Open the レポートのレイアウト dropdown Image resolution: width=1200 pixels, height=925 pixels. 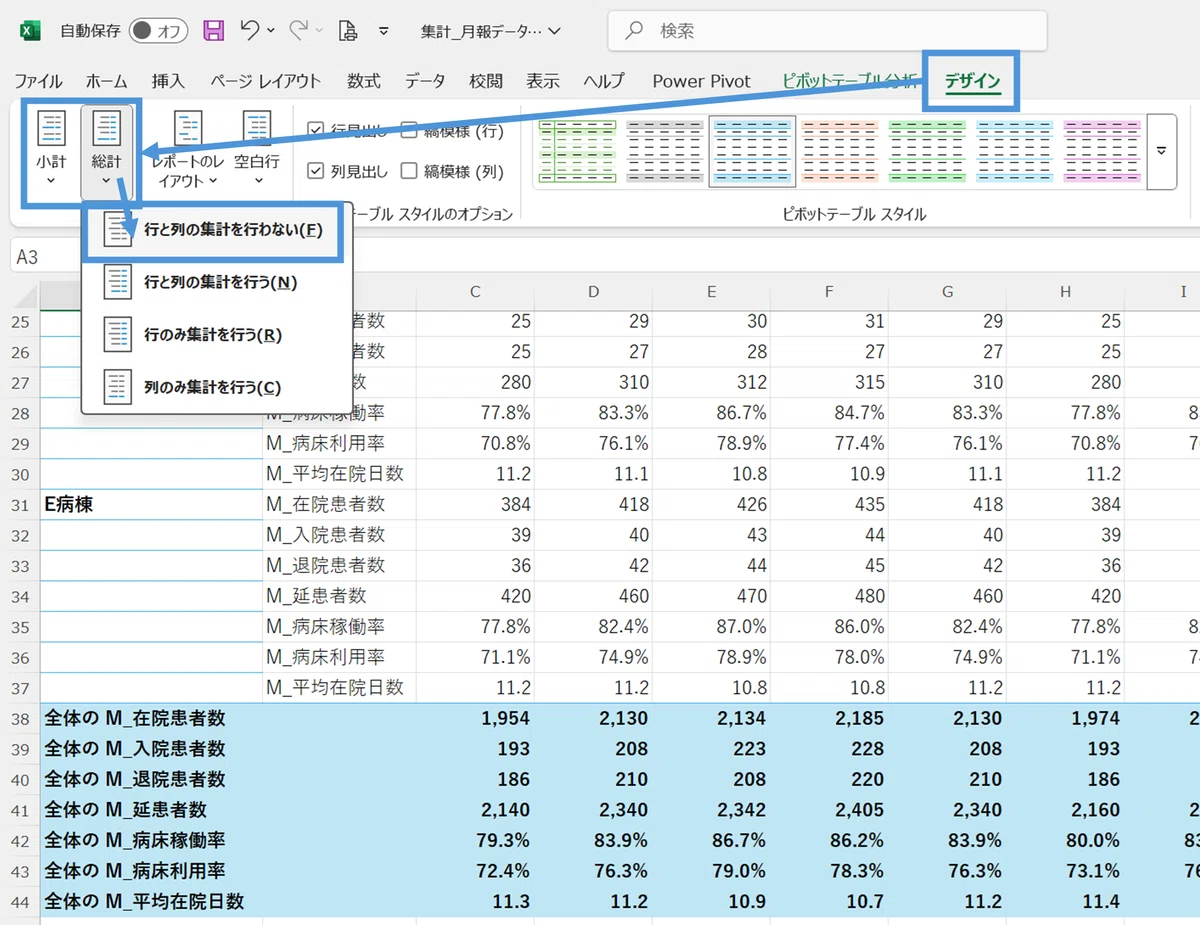tap(188, 152)
